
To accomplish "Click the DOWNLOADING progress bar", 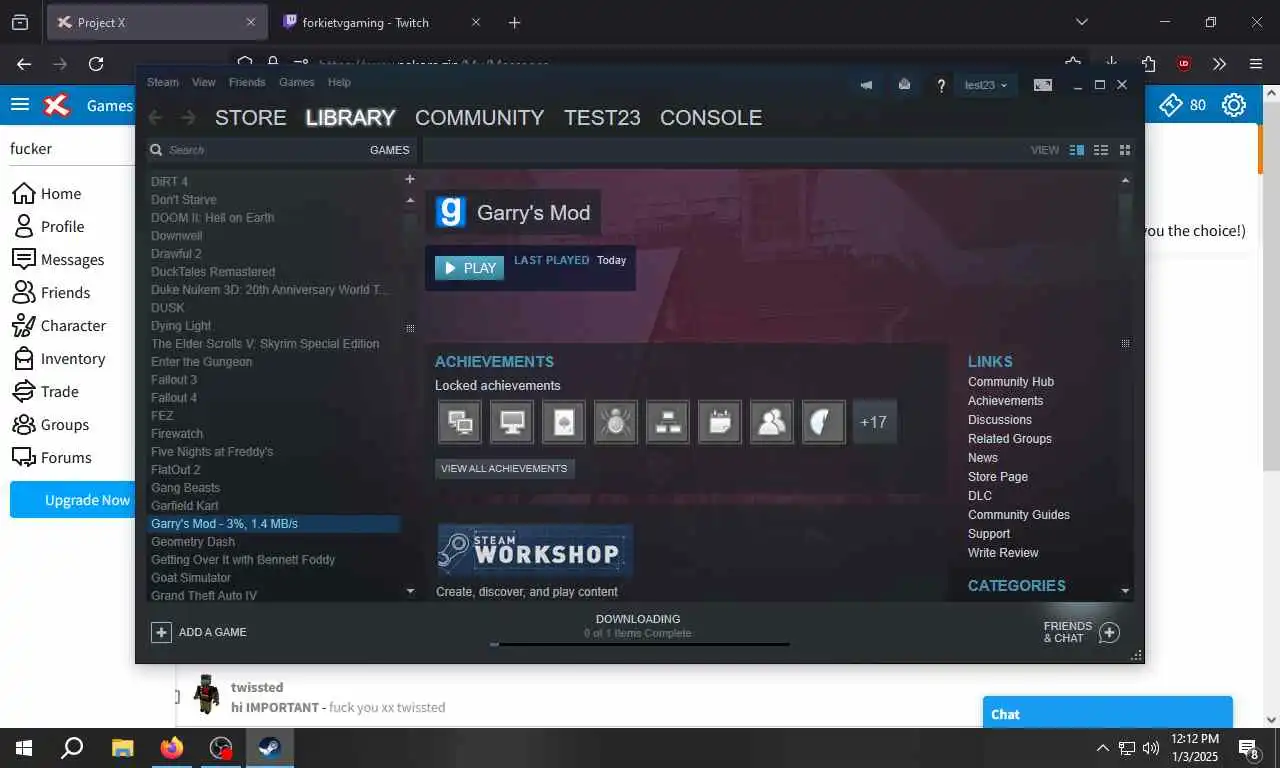I will [639, 644].
